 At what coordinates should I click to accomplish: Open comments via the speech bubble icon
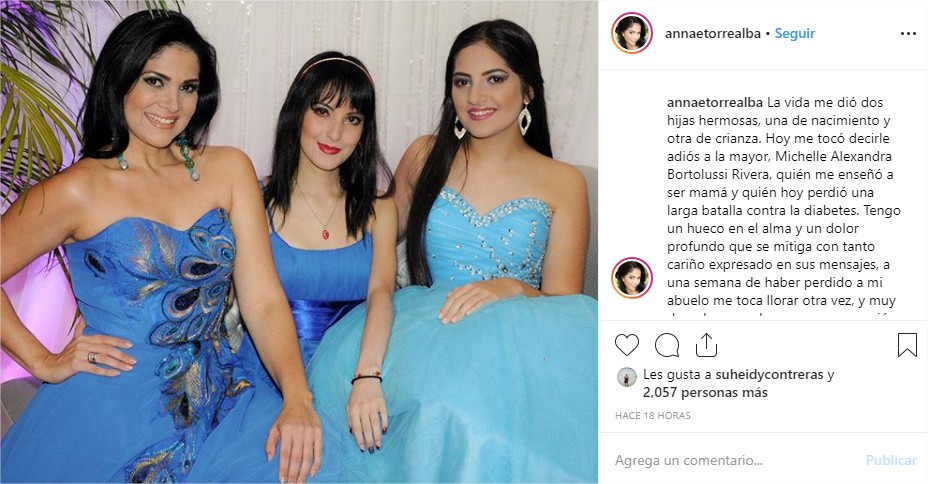[x=667, y=345]
